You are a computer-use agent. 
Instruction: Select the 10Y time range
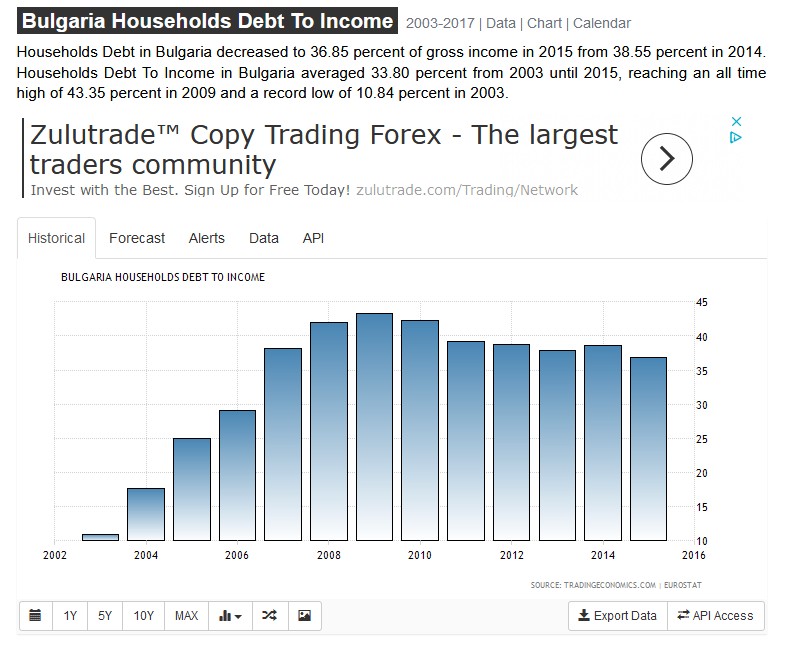coord(144,616)
